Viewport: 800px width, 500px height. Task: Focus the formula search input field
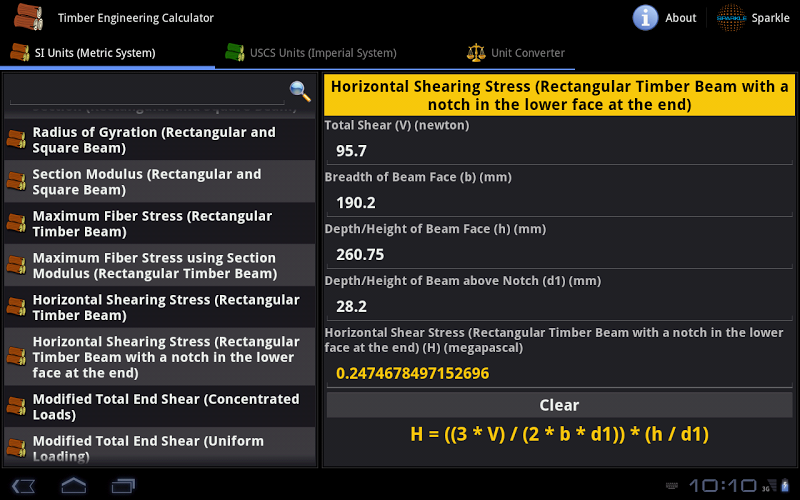pyautogui.click(x=147, y=92)
